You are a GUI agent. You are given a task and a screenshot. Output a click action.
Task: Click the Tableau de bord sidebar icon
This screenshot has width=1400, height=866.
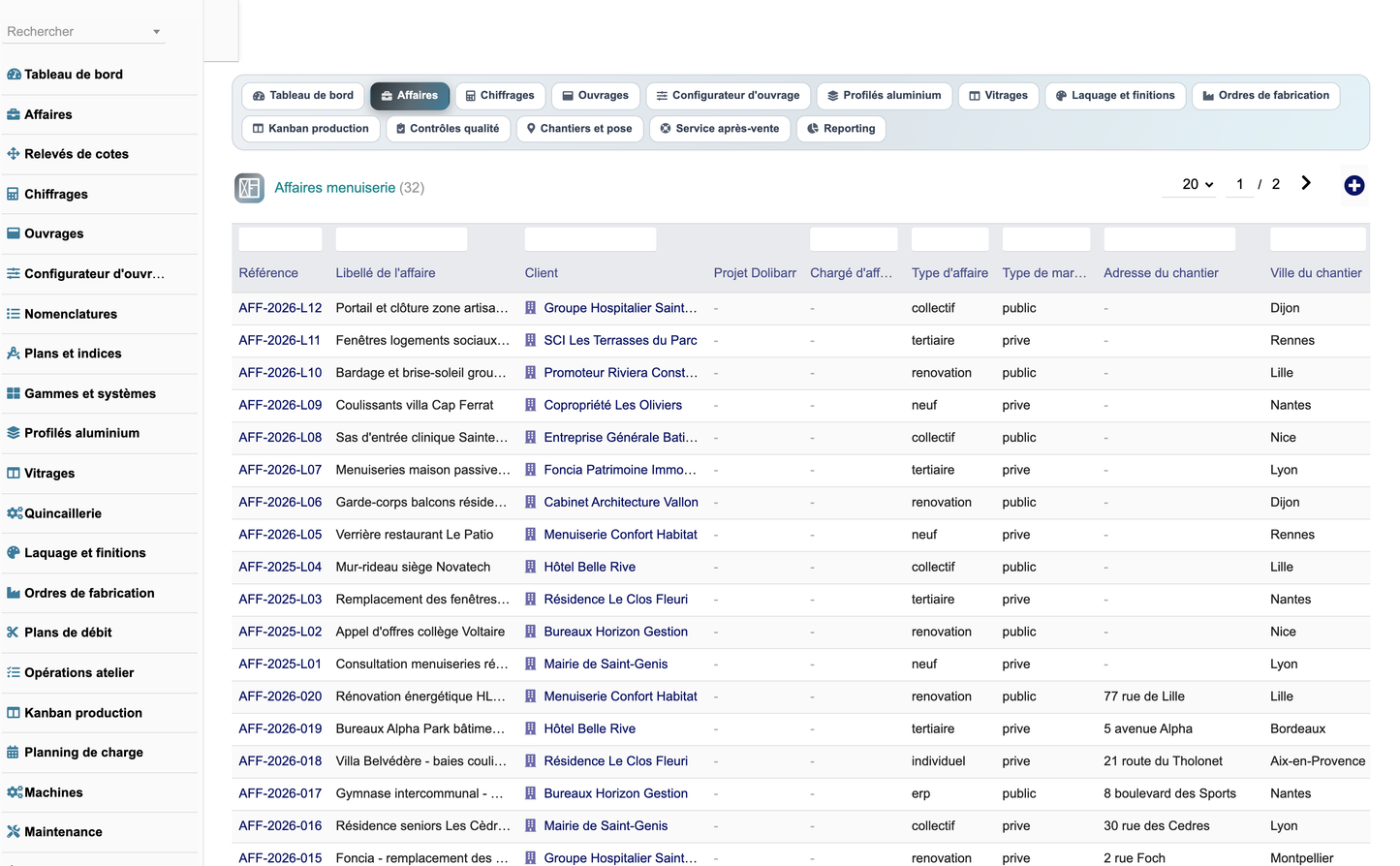(x=14, y=75)
